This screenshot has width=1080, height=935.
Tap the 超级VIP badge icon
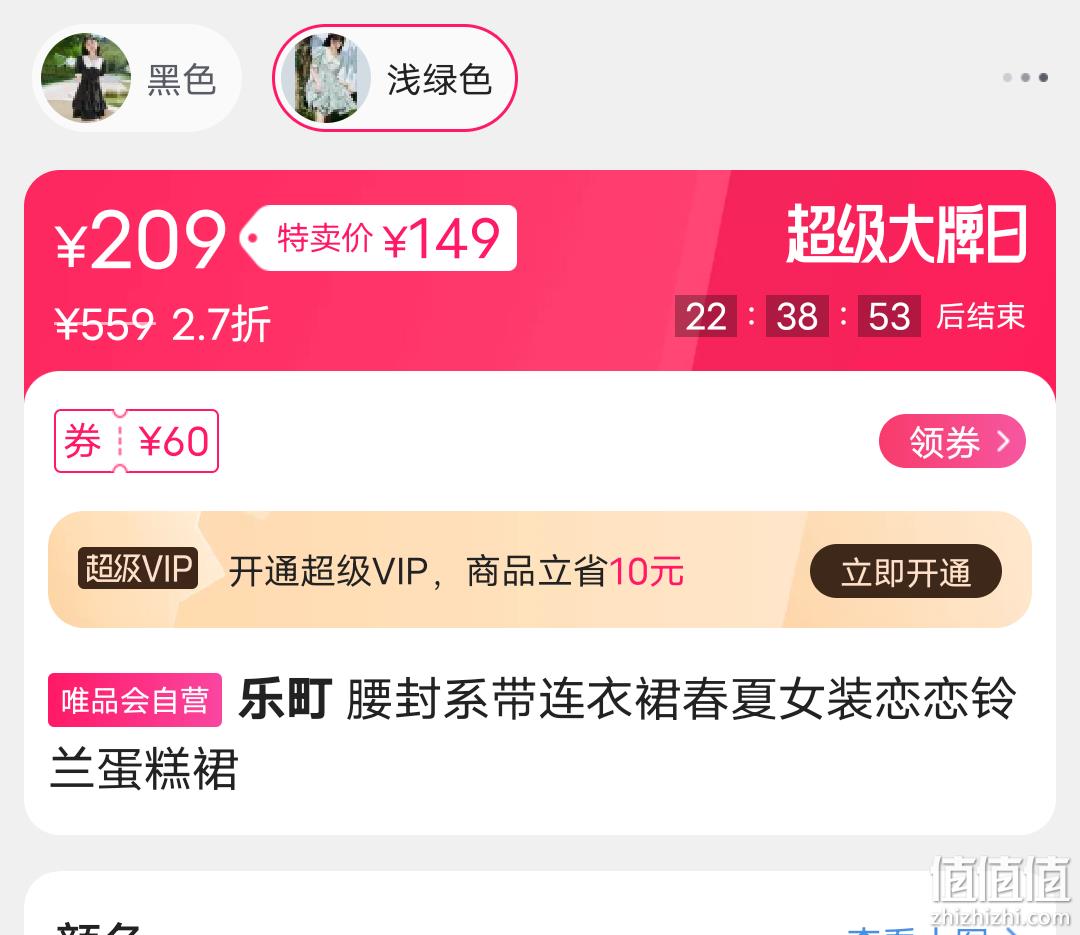tap(138, 568)
